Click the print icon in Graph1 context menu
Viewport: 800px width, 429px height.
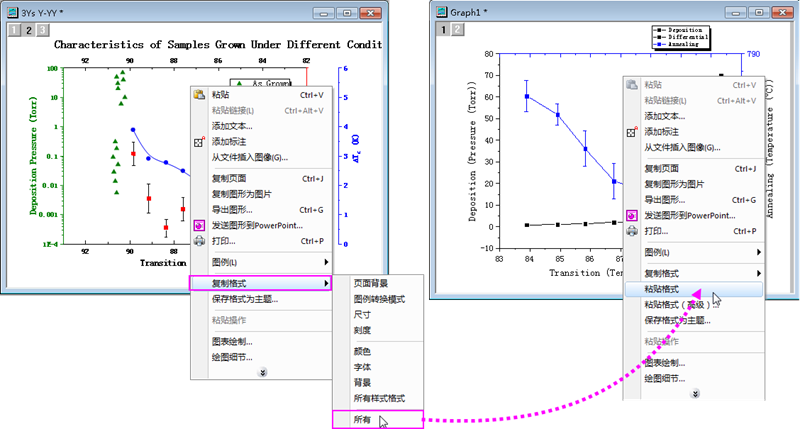(632, 231)
